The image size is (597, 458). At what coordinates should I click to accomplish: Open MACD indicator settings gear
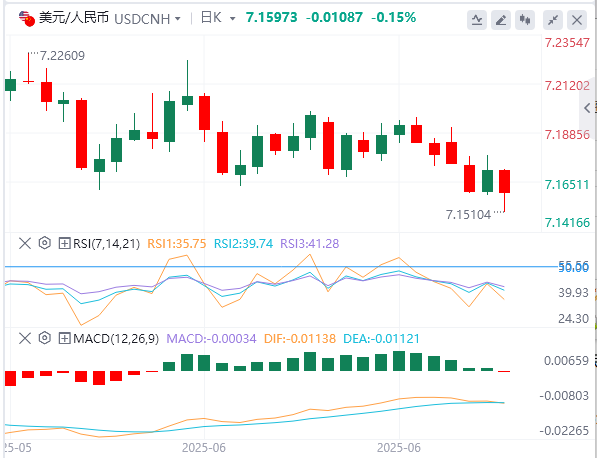point(45,338)
